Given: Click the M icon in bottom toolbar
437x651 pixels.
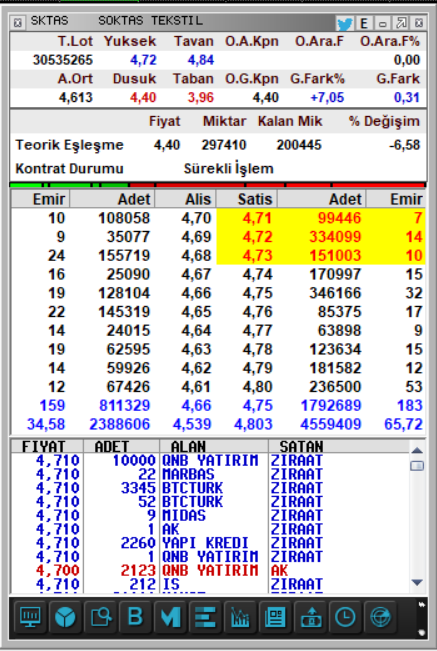Looking at the screenshot, I should click(x=171, y=617).
